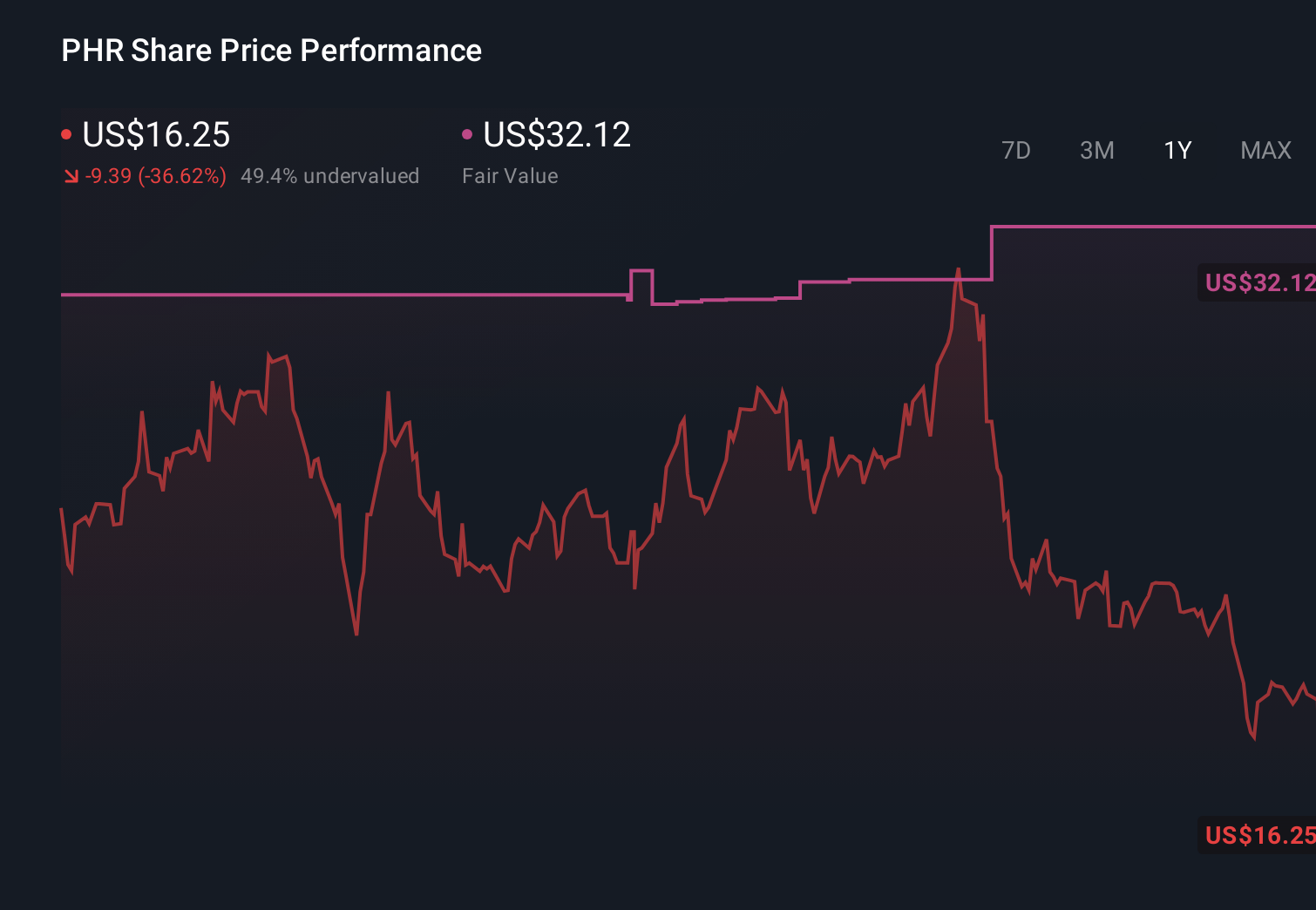Open details via the 49.4% undervalued label

(x=330, y=175)
